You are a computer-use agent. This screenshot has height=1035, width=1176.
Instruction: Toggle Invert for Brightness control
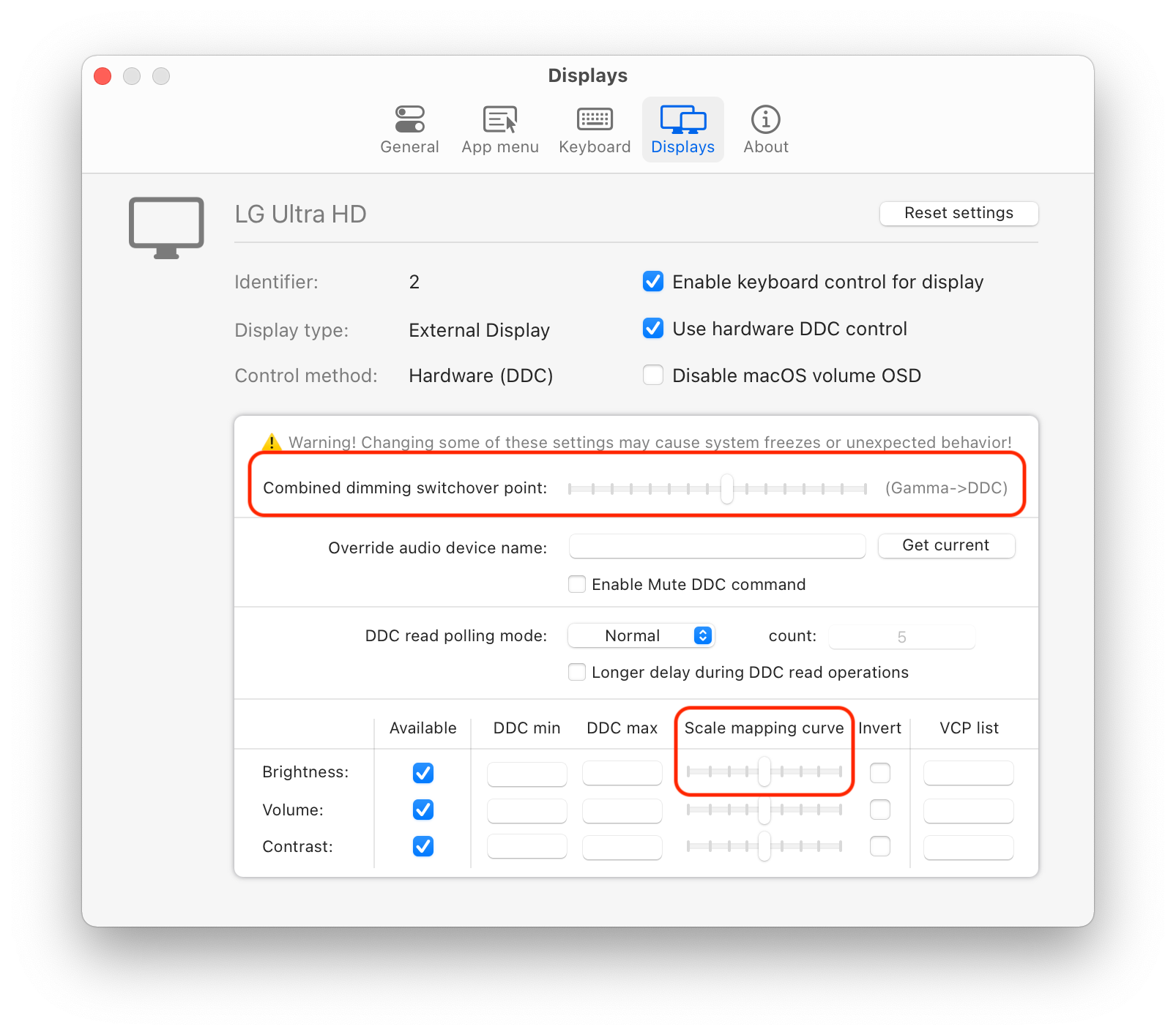[x=880, y=773]
